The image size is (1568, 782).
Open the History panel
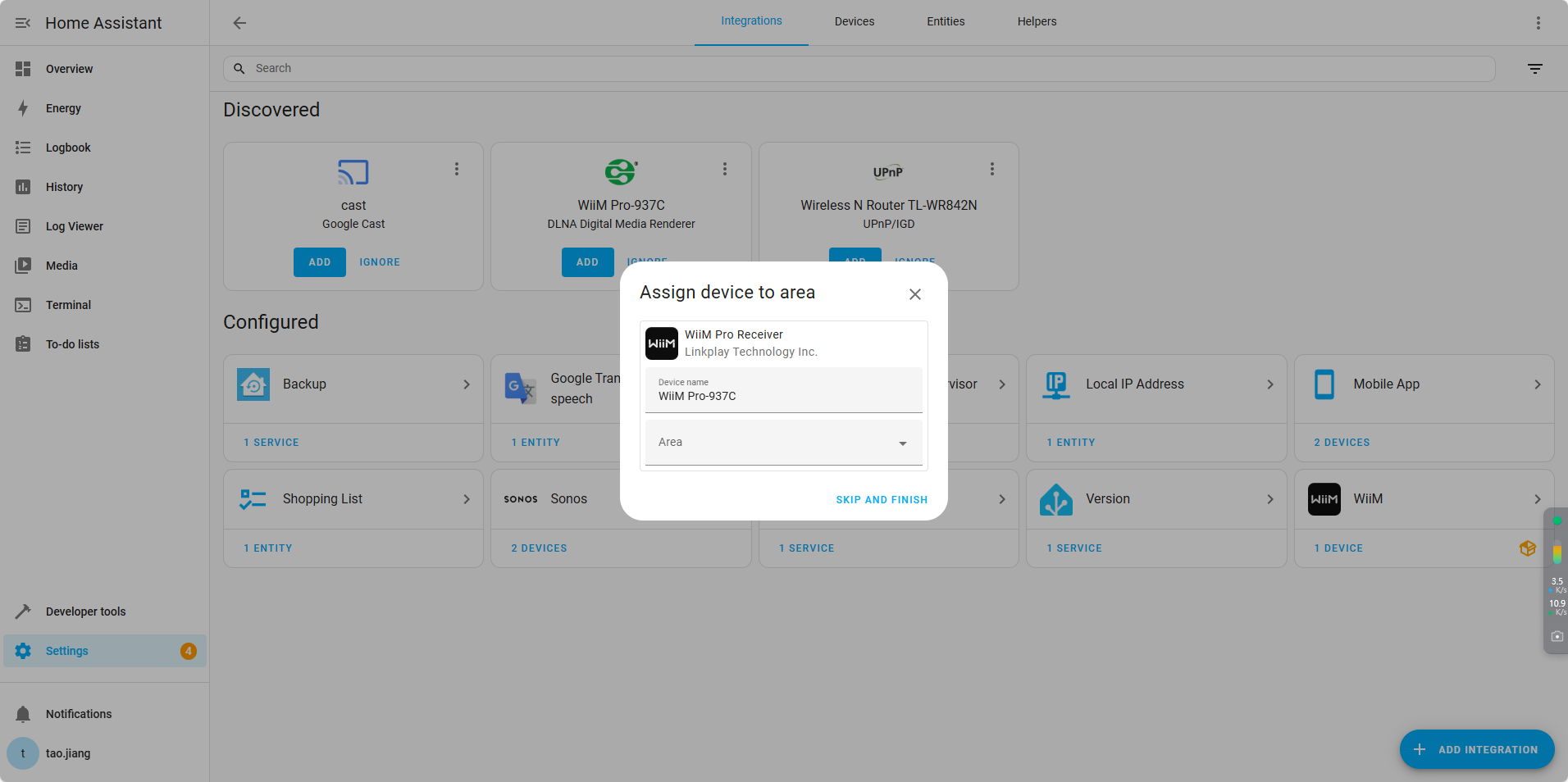(x=105, y=187)
